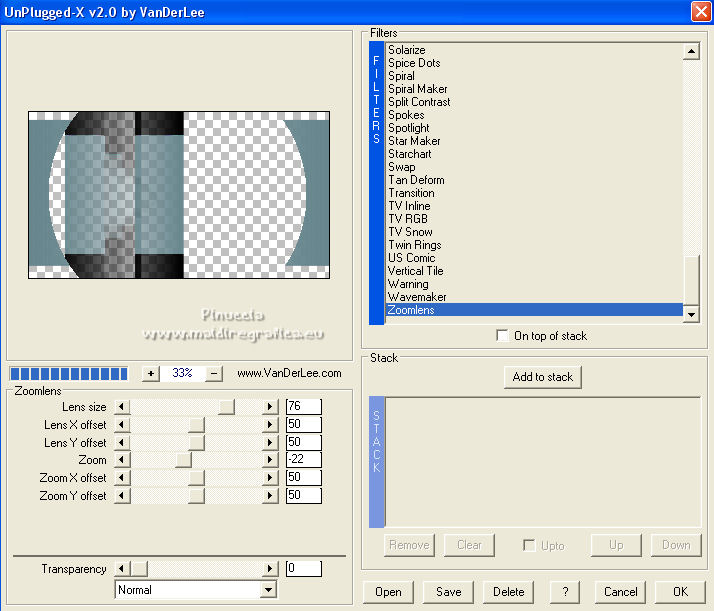Open the Normal blend mode dropdown
The image size is (714, 611).
pos(267,590)
